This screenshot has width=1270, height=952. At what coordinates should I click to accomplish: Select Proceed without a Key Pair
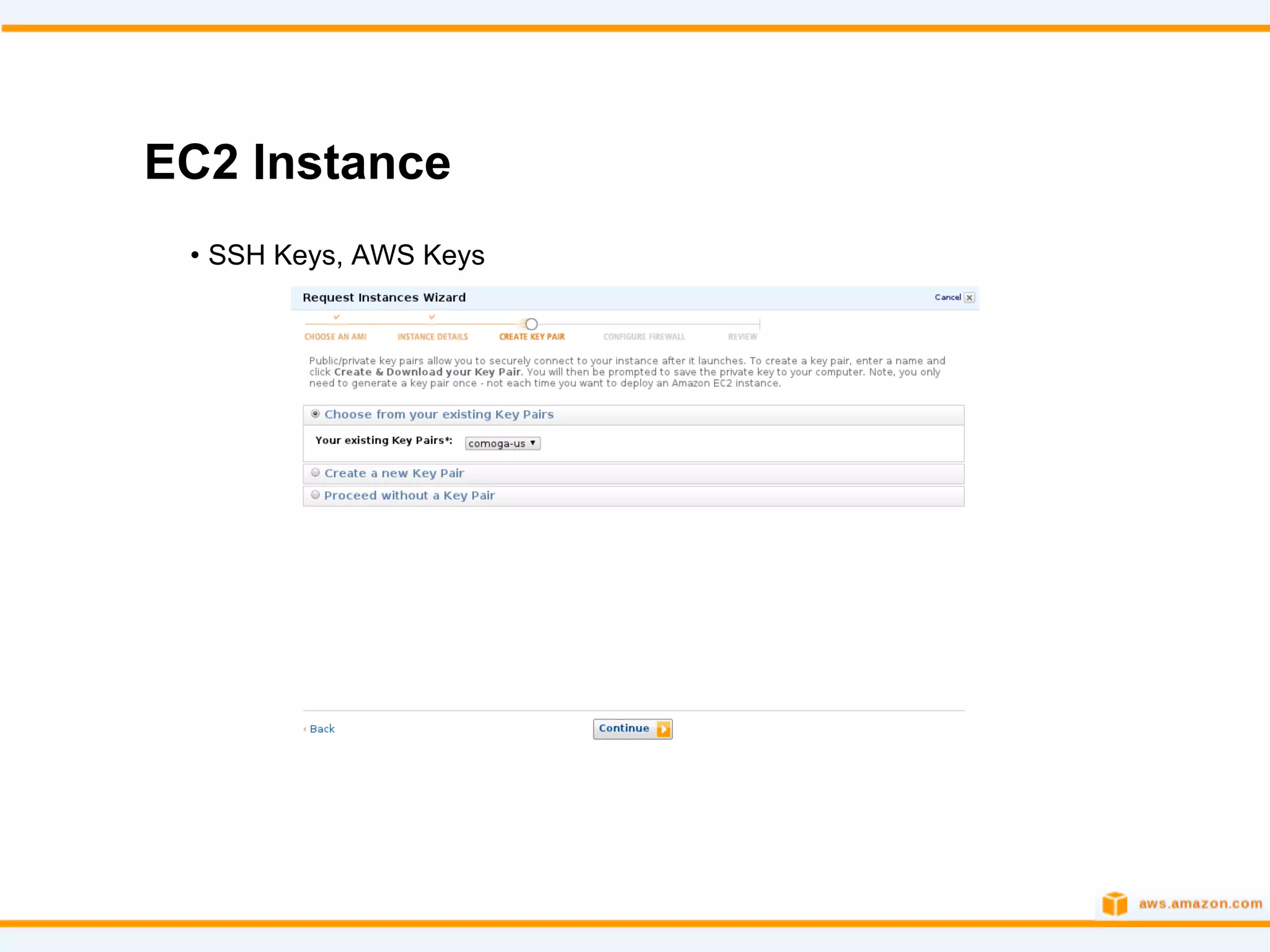[316, 495]
